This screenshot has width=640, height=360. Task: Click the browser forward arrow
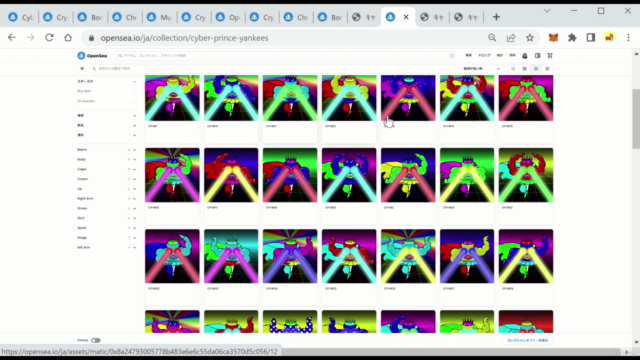click(31, 38)
